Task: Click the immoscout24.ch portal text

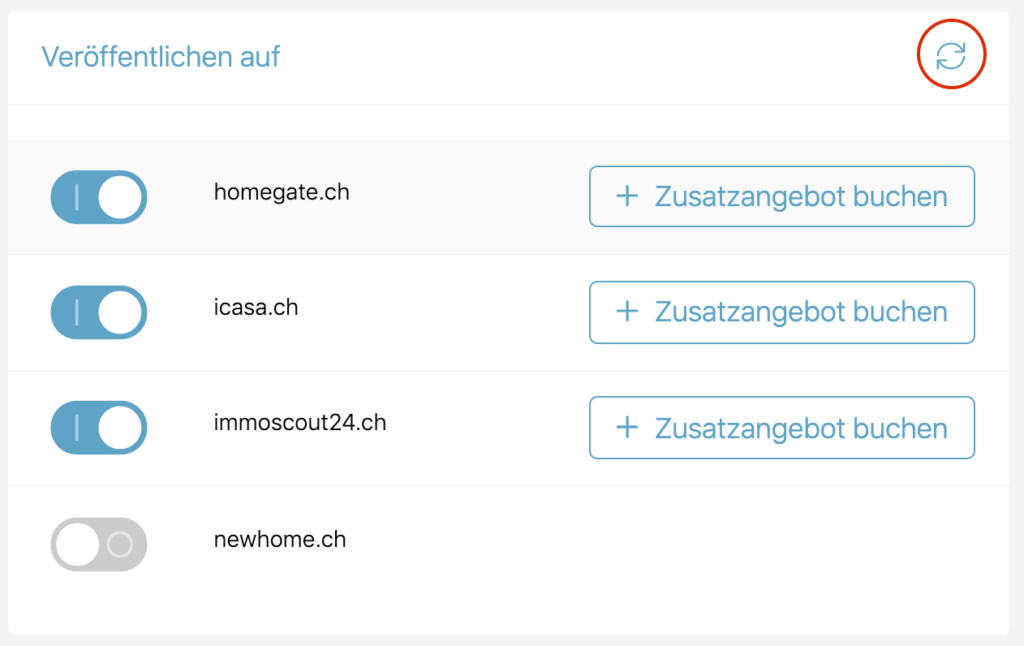Action: (x=300, y=423)
